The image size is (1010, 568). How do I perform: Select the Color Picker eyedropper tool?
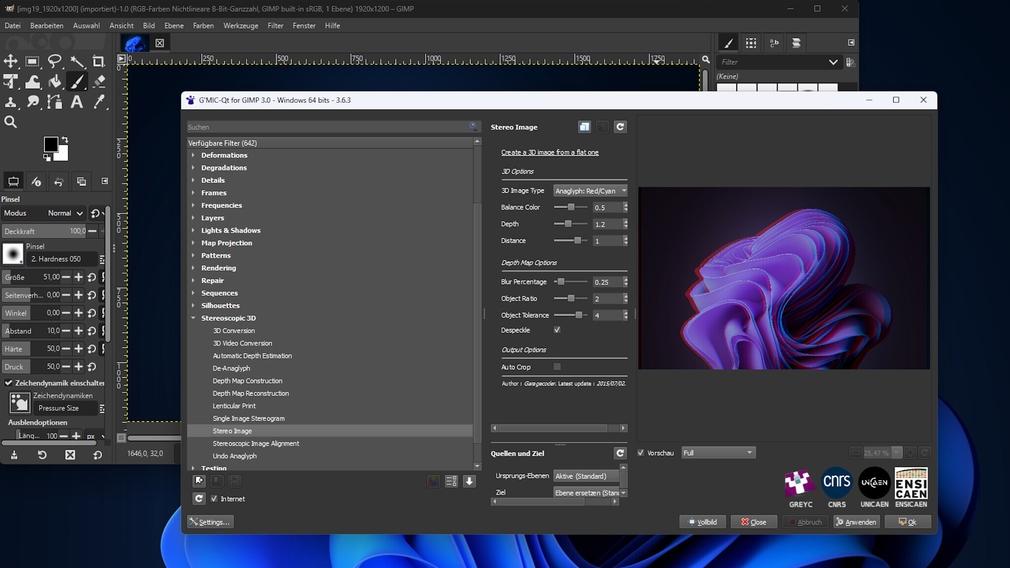pyautogui.click(x=99, y=102)
